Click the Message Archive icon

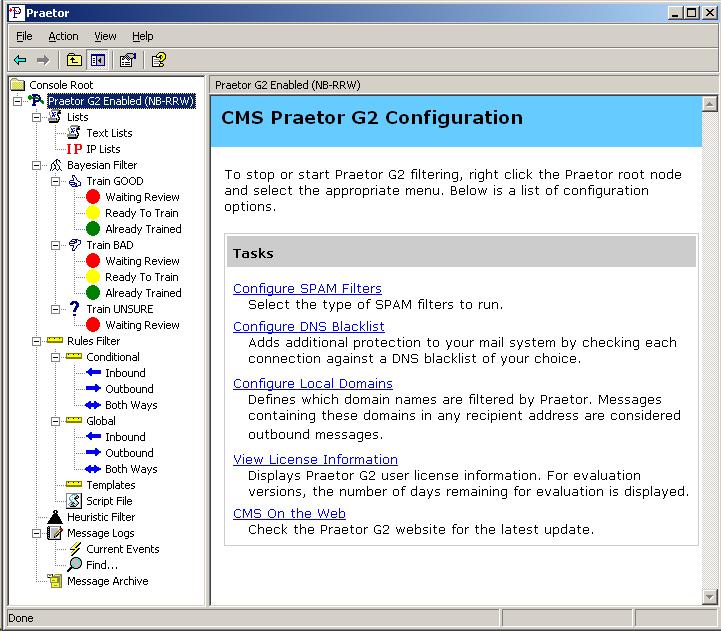[55, 581]
